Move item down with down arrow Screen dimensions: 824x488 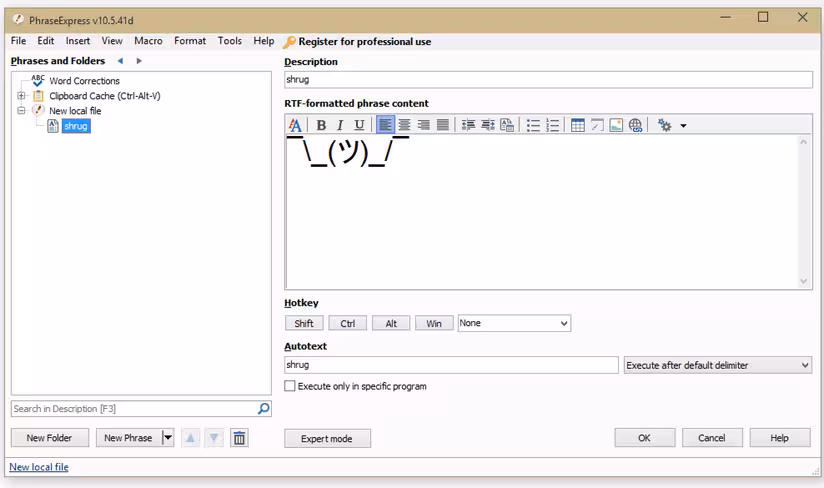(x=214, y=438)
